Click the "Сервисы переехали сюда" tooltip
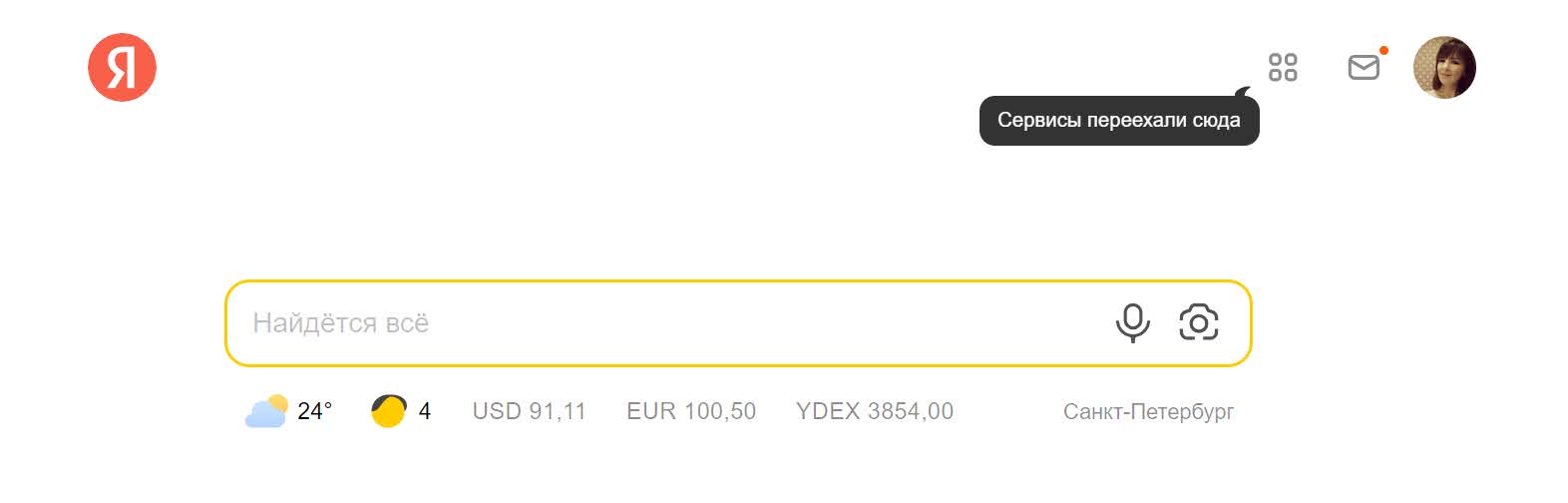The image size is (1568, 503). [1119, 121]
